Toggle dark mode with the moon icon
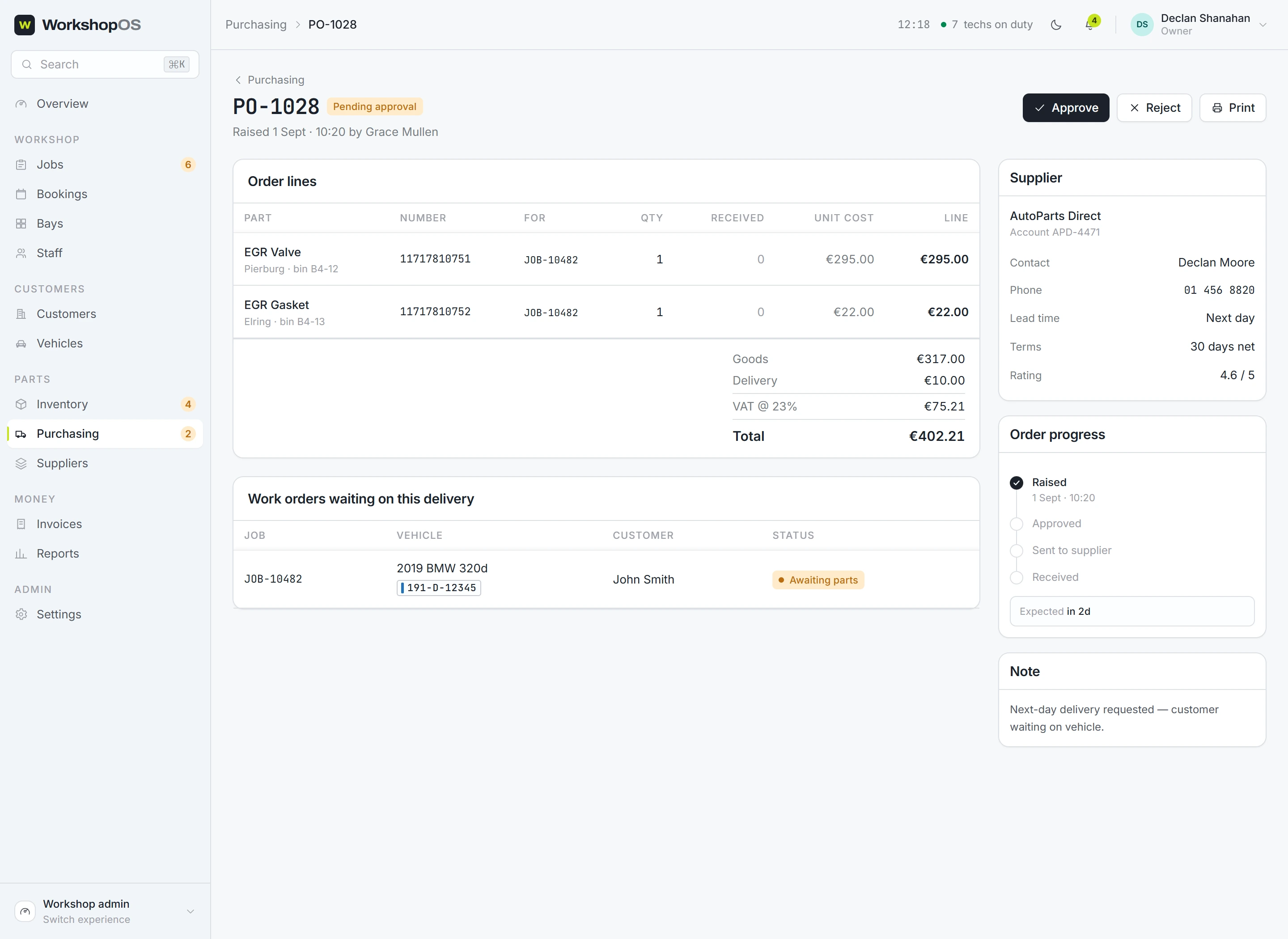This screenshot has width=1288, height=939. (1056, 25)
